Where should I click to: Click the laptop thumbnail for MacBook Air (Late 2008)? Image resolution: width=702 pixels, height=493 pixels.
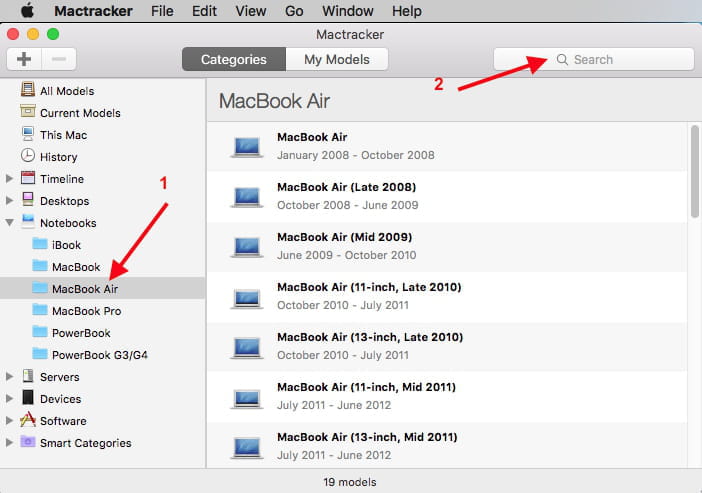tap(247, 197)
